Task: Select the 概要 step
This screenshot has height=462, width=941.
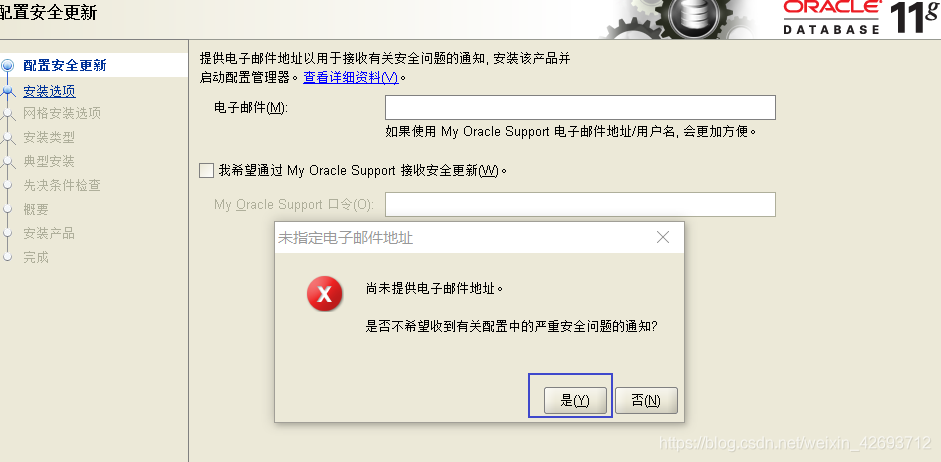Action: pos(36,209)
